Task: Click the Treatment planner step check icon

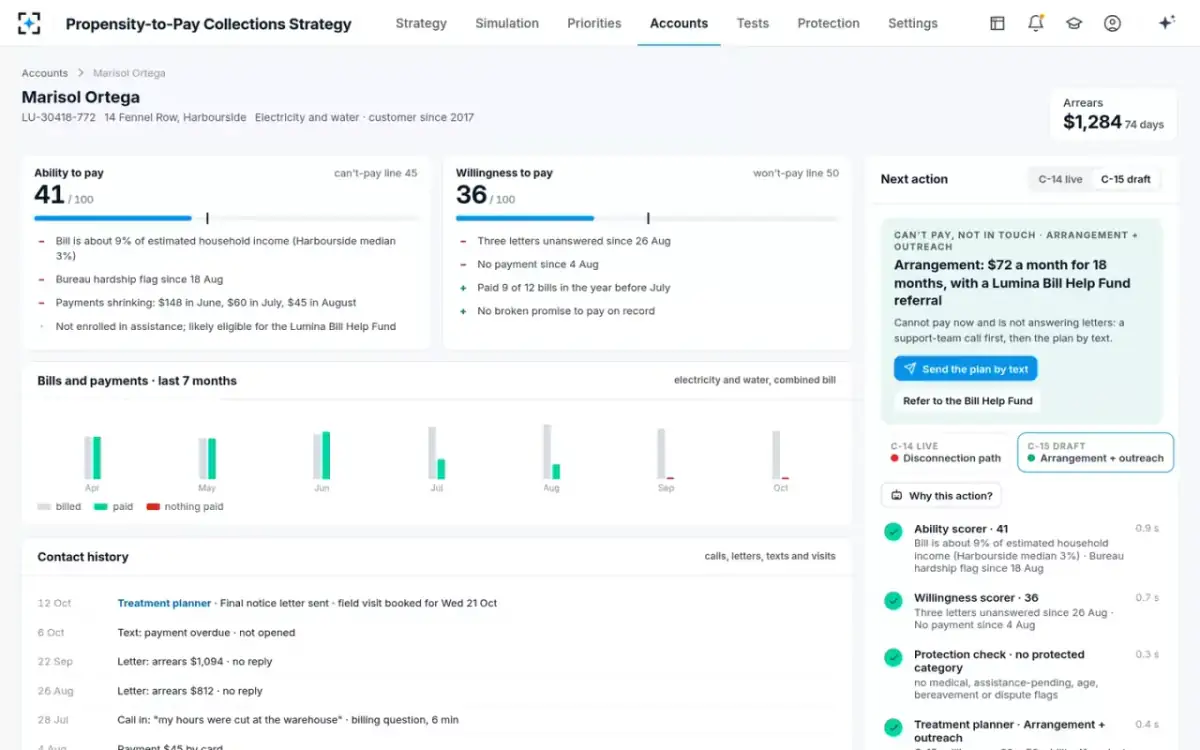Action: click(893, 728)
